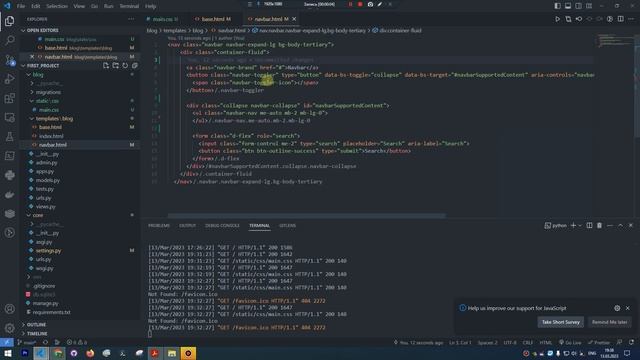Click Go Live in the status bar

[570, 342]
